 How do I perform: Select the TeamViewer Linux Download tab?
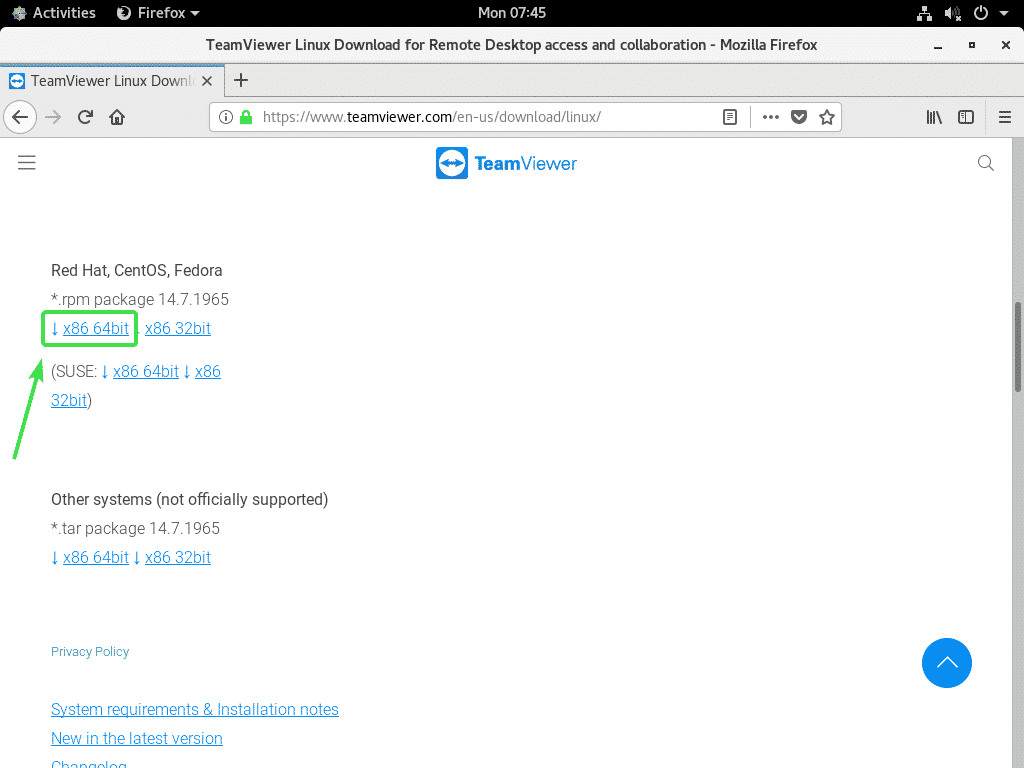point(112,81)
